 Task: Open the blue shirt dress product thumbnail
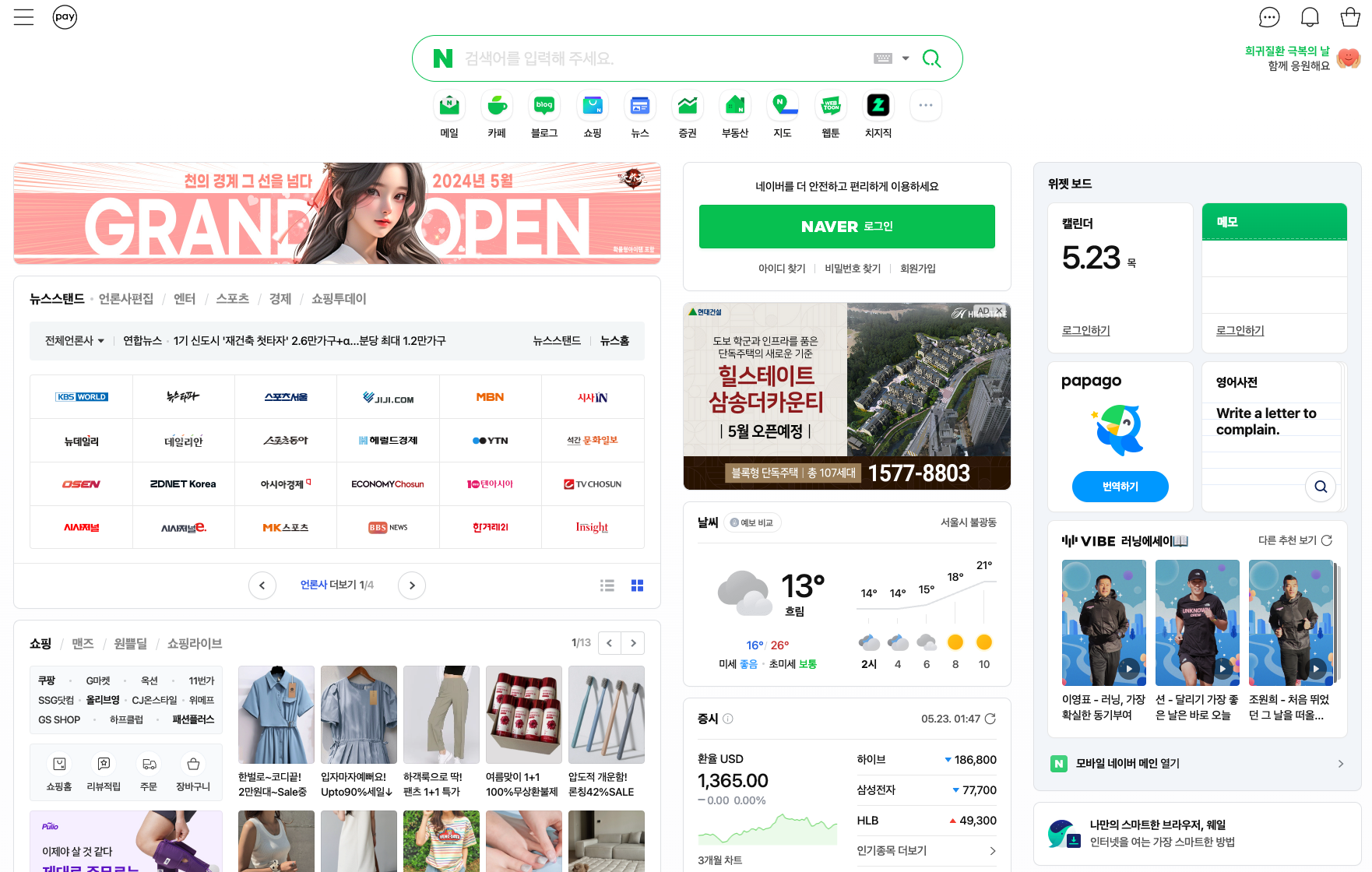tap(276, 715)
